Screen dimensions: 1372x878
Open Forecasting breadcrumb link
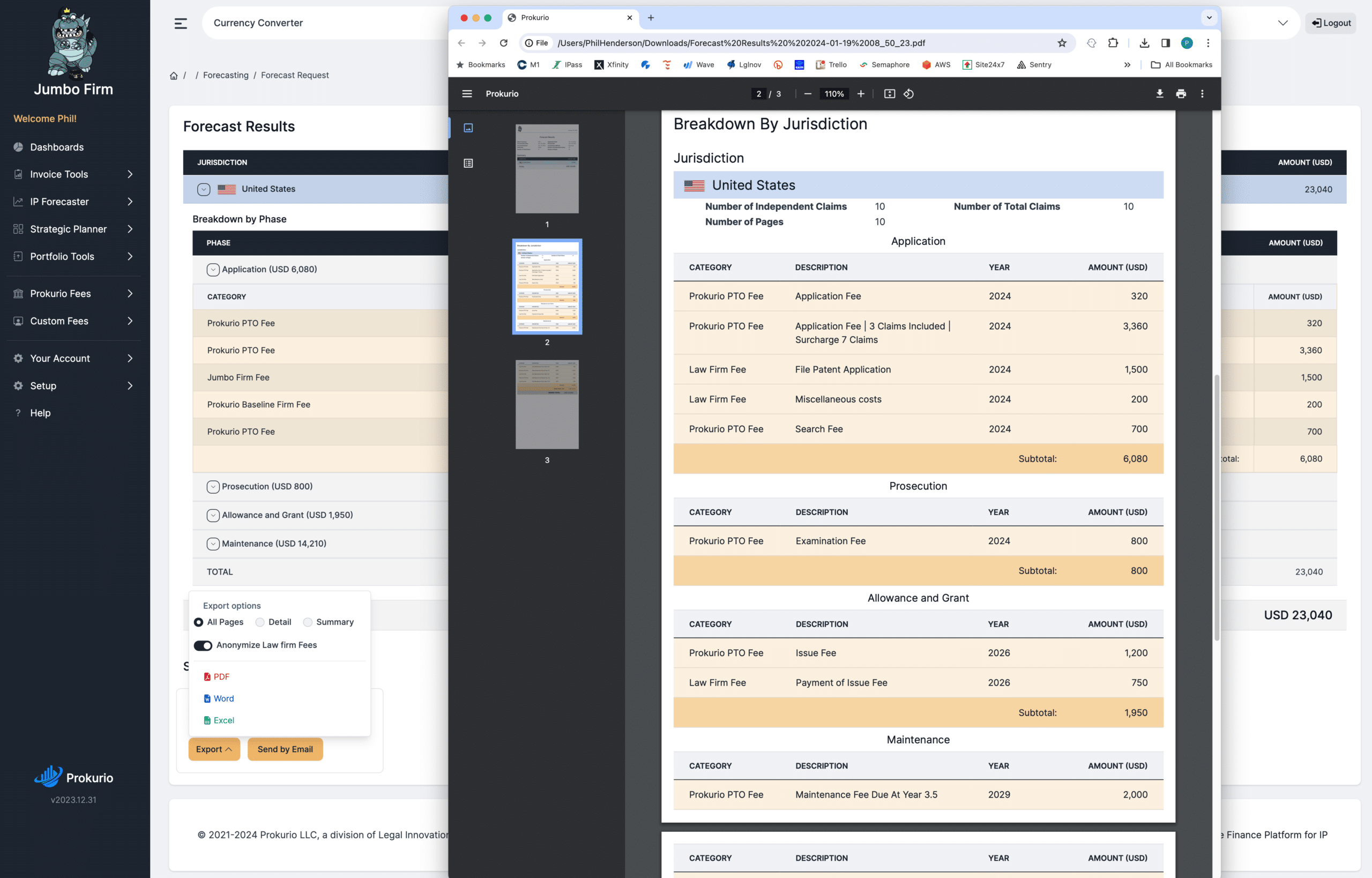pyautogui.click(x=226, y=75)
